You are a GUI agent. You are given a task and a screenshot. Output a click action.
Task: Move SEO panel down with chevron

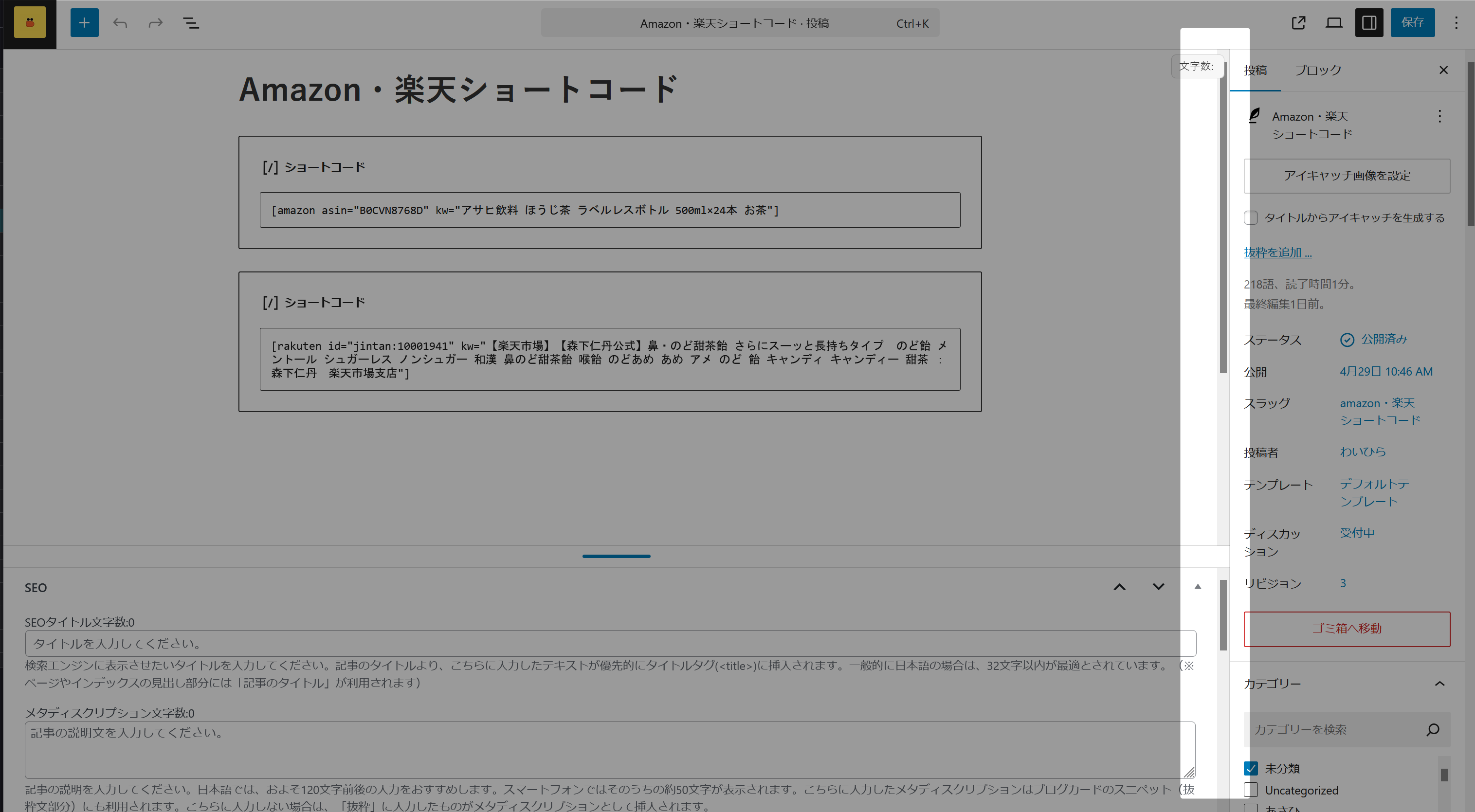click(1158, 587)
